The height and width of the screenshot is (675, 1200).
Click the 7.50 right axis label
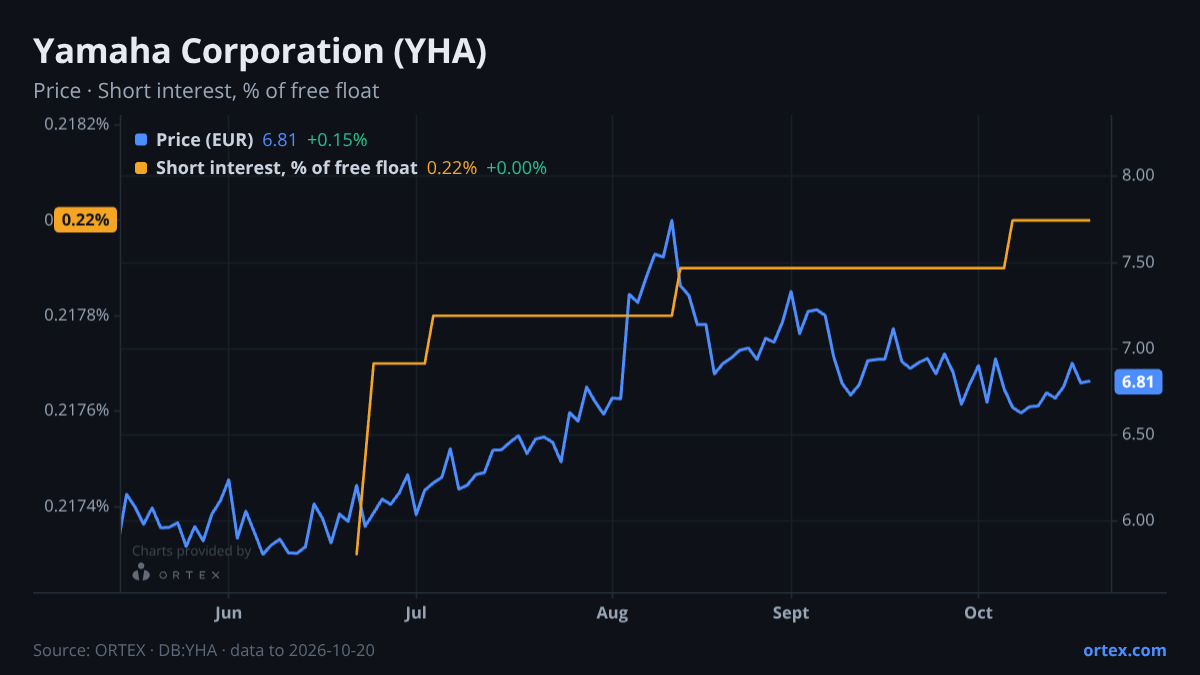pos(1139,262)
